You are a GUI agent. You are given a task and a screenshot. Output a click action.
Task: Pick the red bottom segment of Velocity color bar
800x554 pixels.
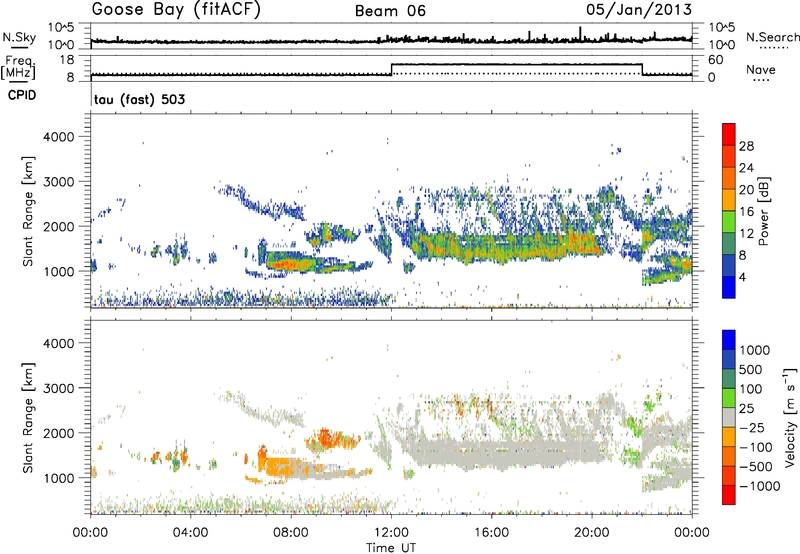coord(729,495)
